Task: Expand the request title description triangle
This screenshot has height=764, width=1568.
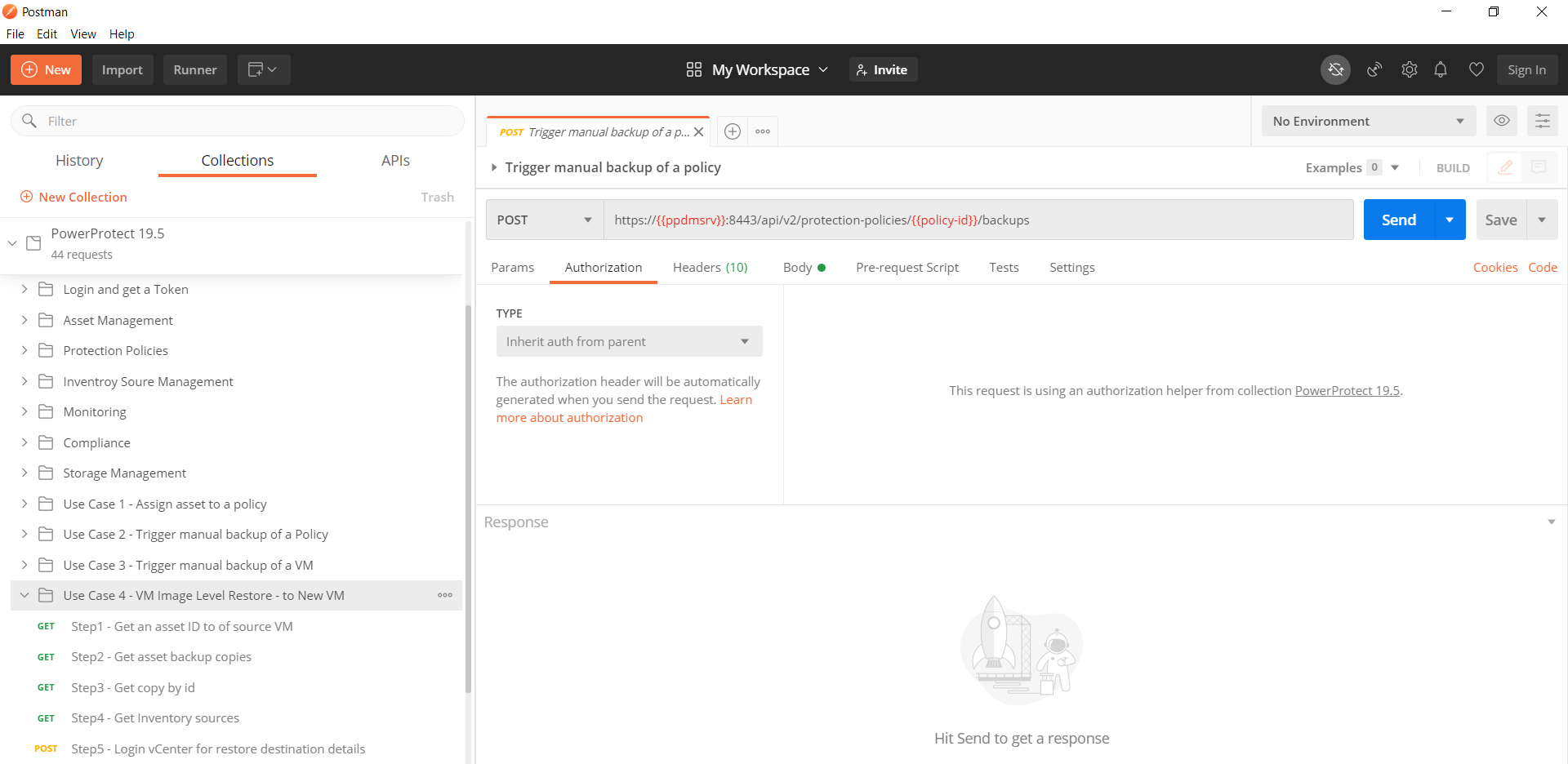Action: (494, 167)
